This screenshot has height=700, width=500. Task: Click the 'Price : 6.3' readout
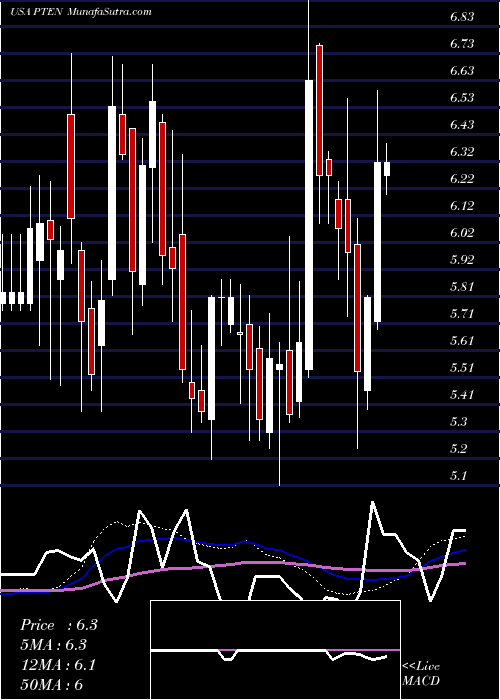[x=59, y=625]
